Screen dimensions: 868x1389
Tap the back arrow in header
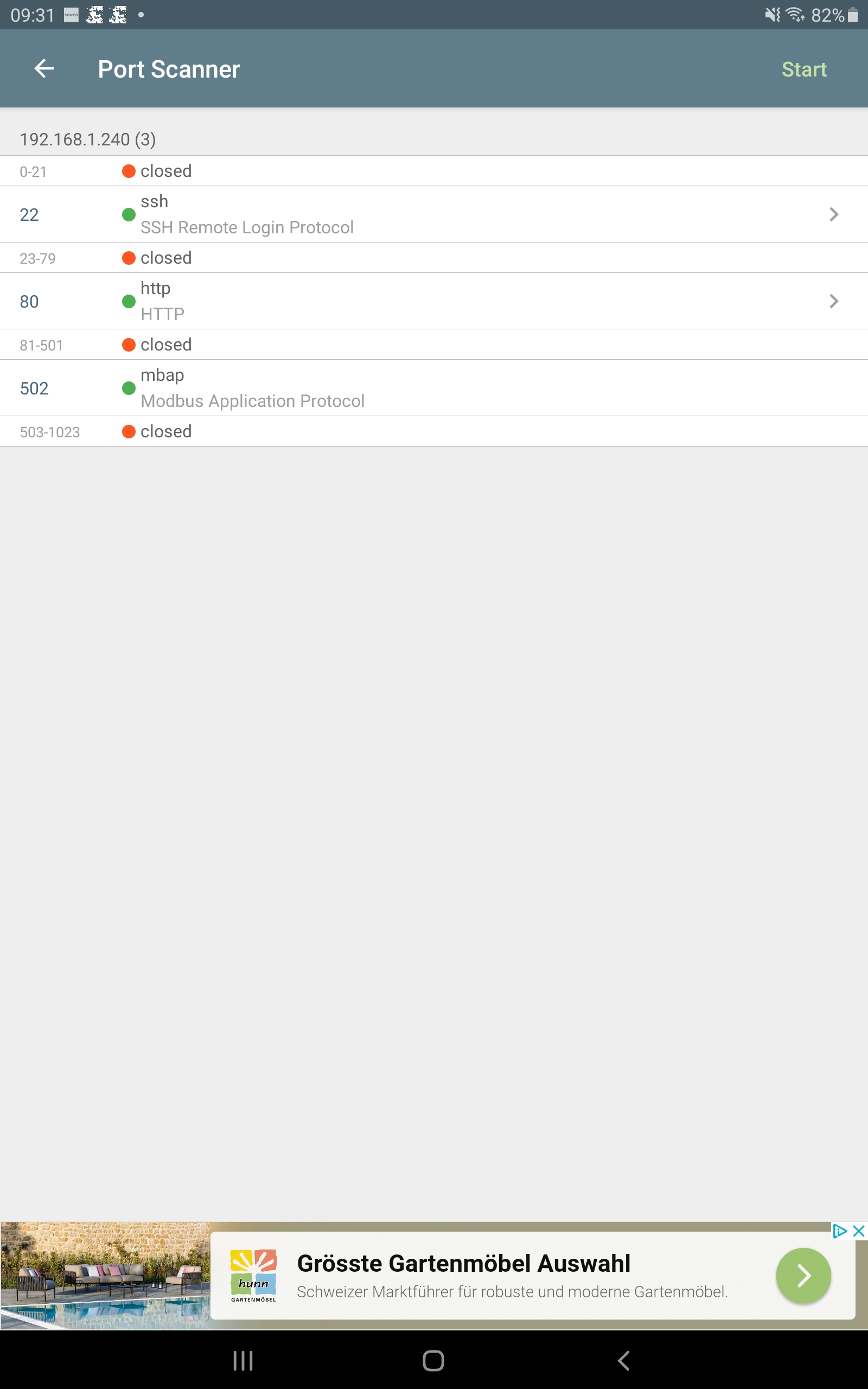click(44, 69)
